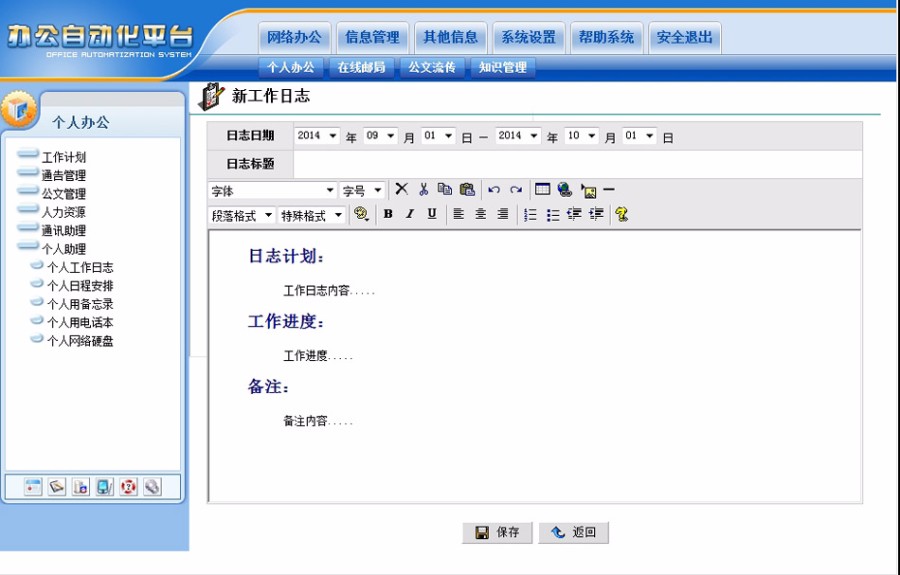Select the 在线邮局 sub-menu item

click(x=362, y=67)
